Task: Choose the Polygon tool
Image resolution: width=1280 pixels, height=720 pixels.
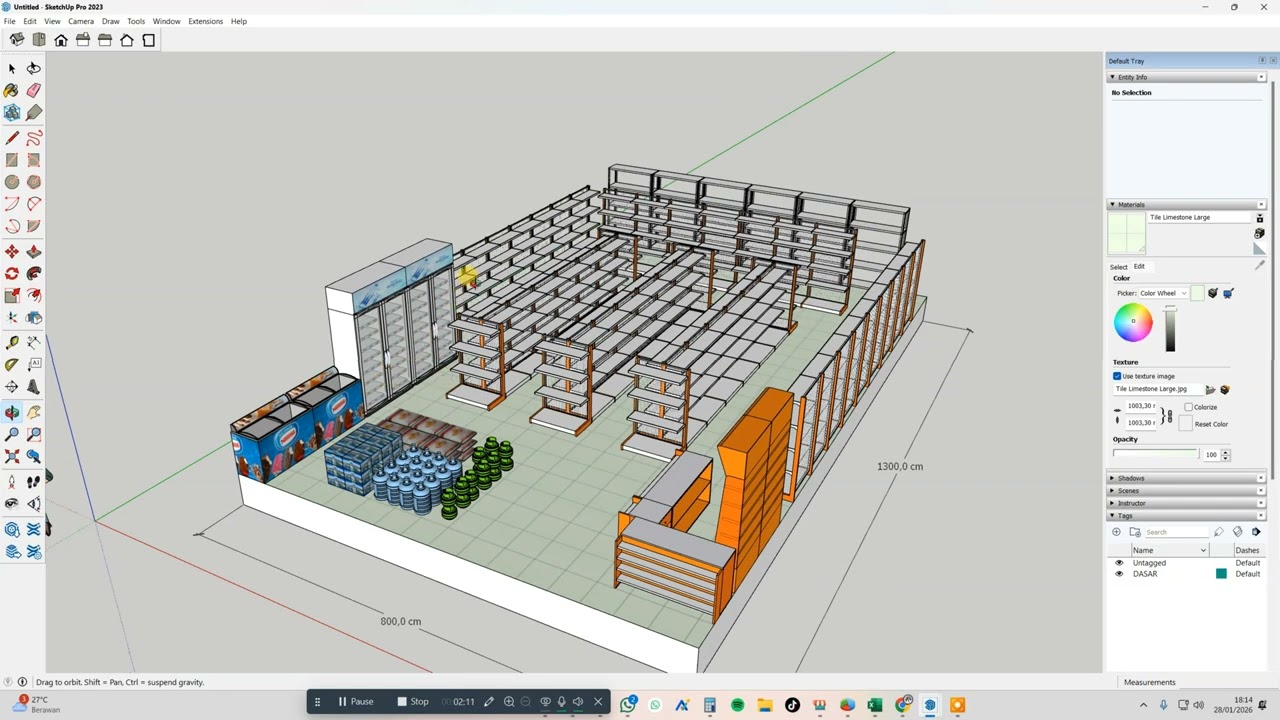Action: tap(34, 182)
